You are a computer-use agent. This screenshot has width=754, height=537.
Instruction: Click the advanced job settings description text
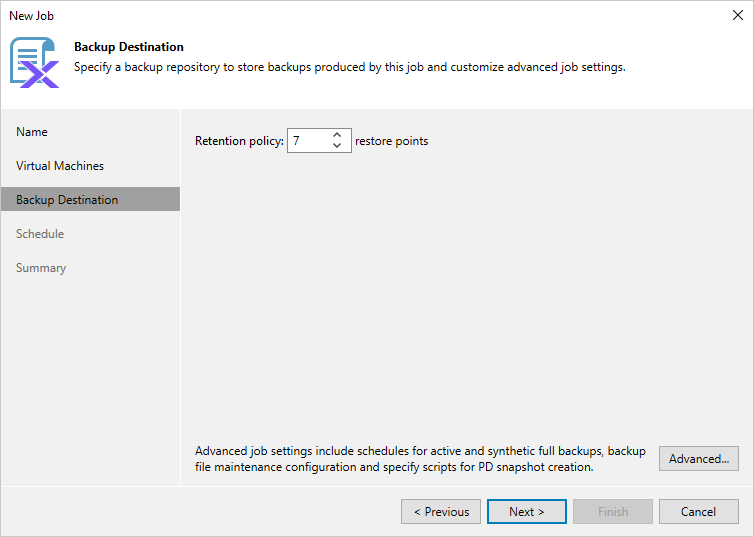[420, 459]
